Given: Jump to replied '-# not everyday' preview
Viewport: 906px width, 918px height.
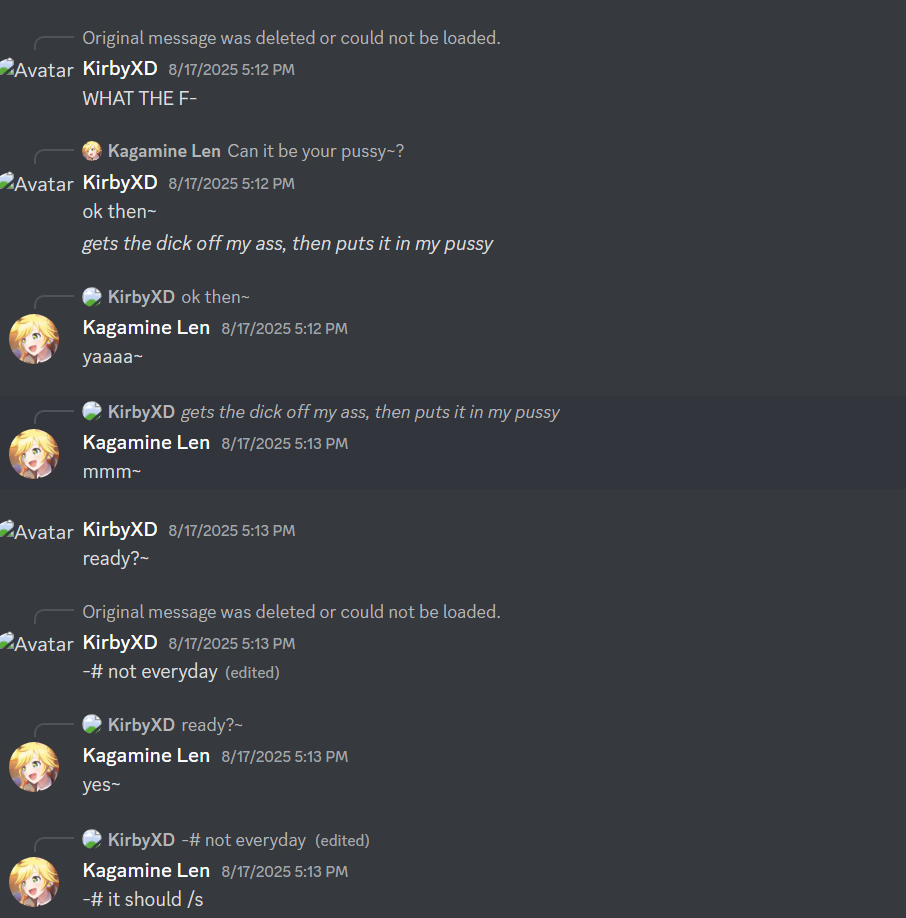Looking at the screenshot, I should click(243, 840).
